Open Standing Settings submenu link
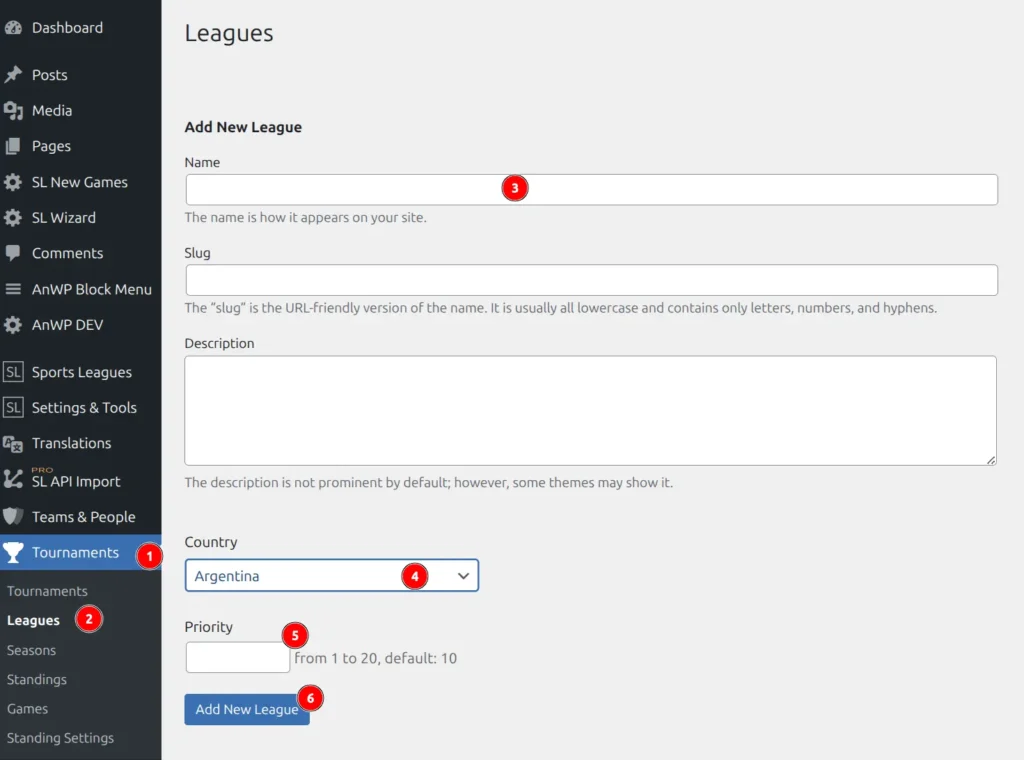 [60, 738]
